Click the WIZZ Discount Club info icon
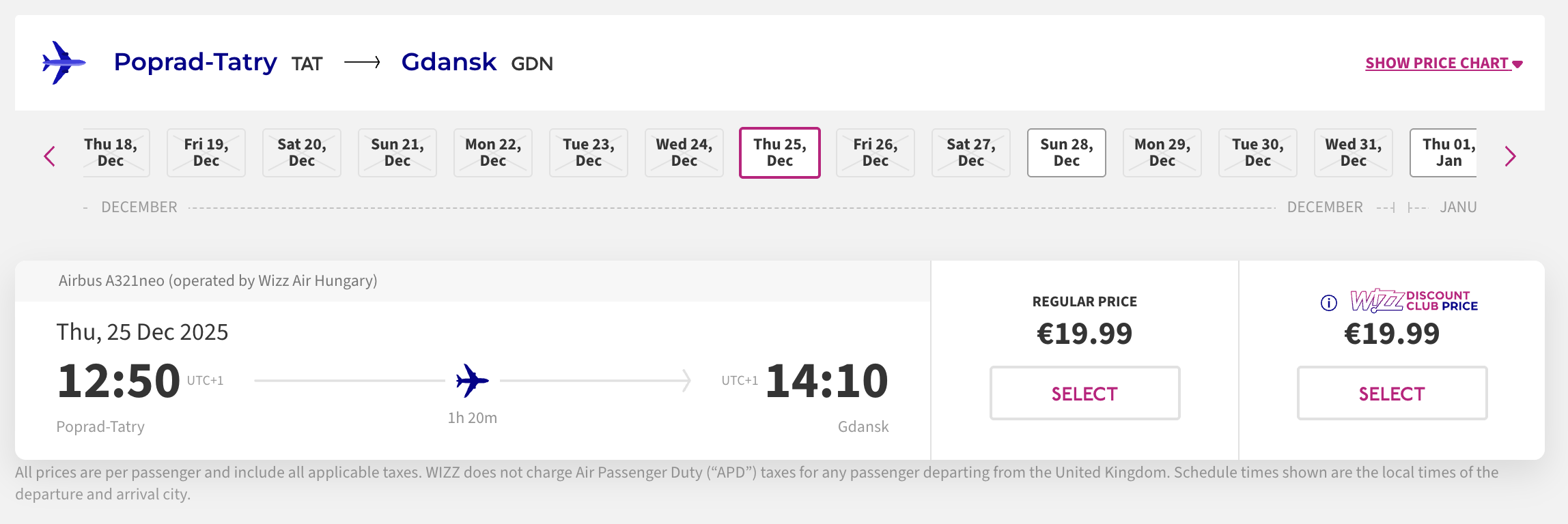1568x524 pixels. point(1328,302)
